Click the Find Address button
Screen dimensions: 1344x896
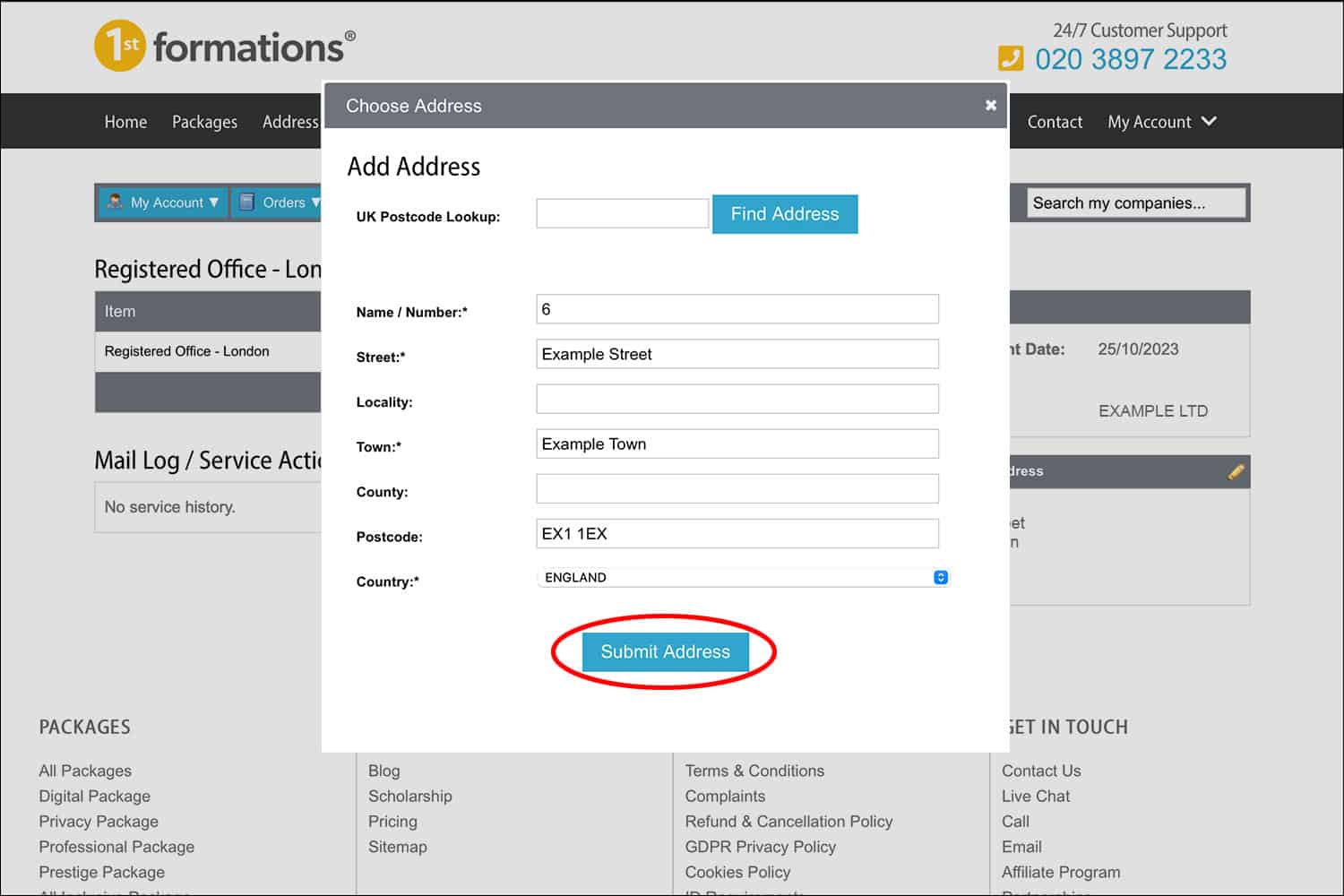(x=785, y=214)
